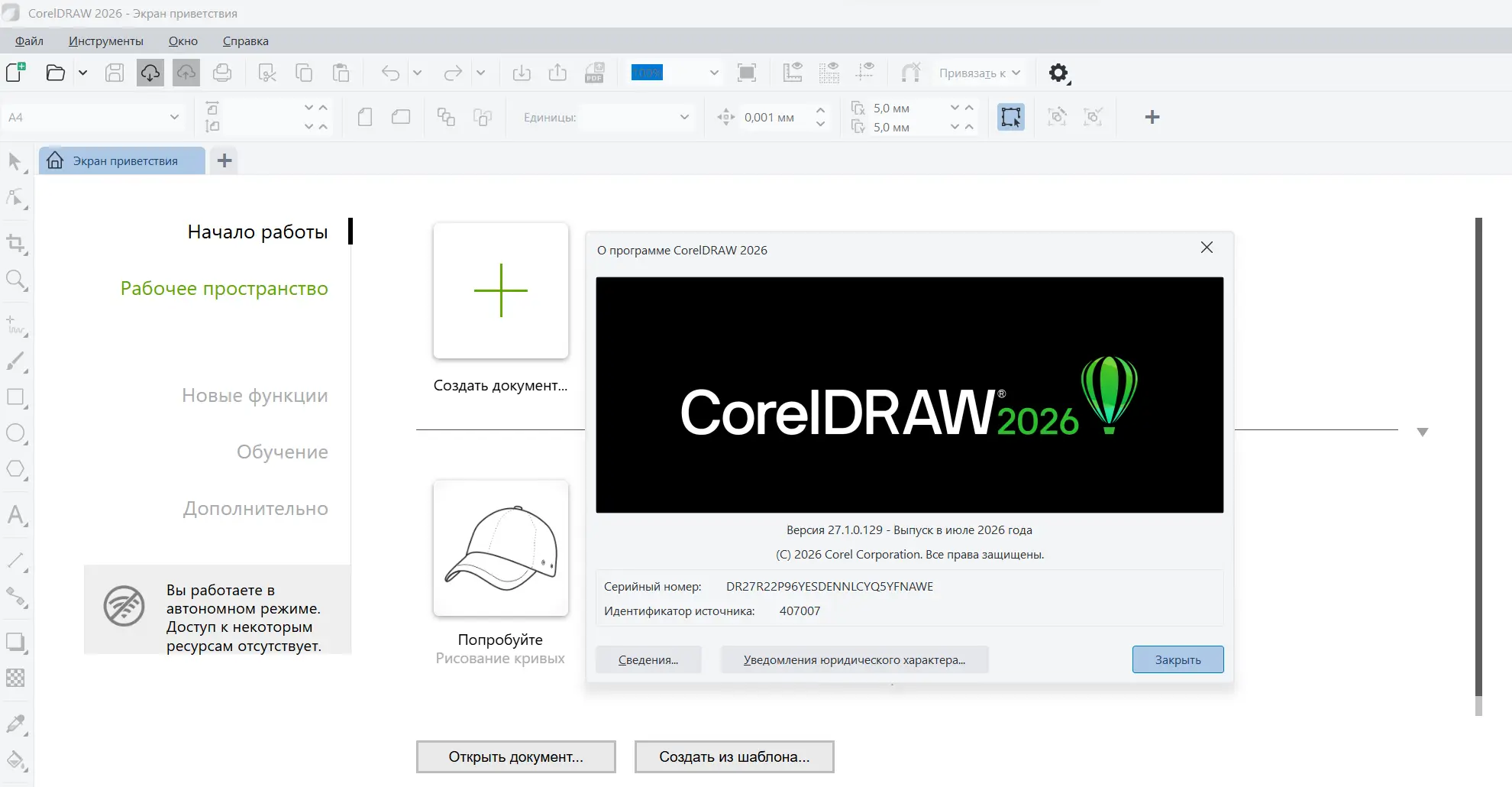Select 'Рабочее пространство' in welcome sidebar

tap(225, 288)
